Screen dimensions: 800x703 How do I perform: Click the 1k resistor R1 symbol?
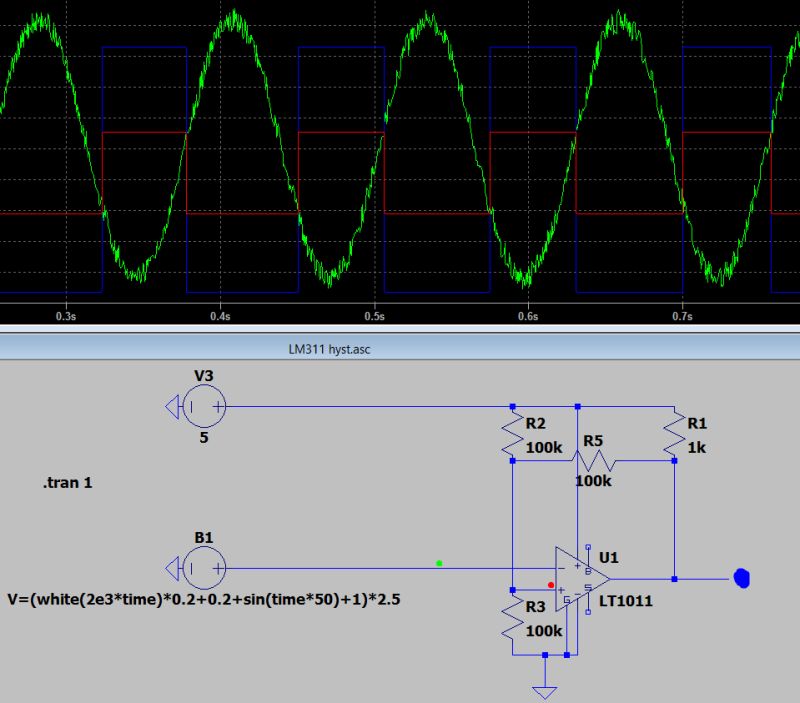click(673, 432)
